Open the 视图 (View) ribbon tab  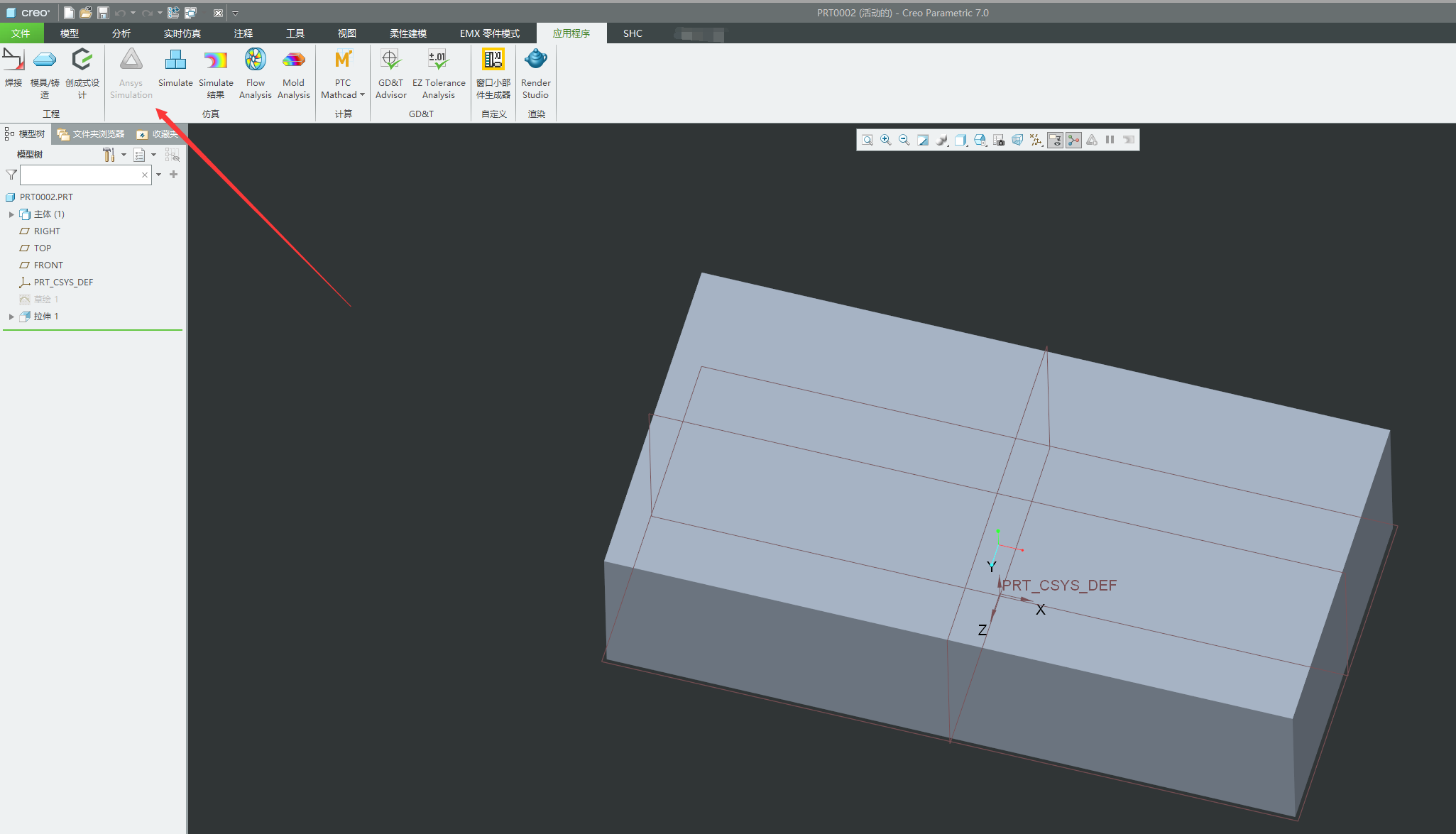[347, 33]
